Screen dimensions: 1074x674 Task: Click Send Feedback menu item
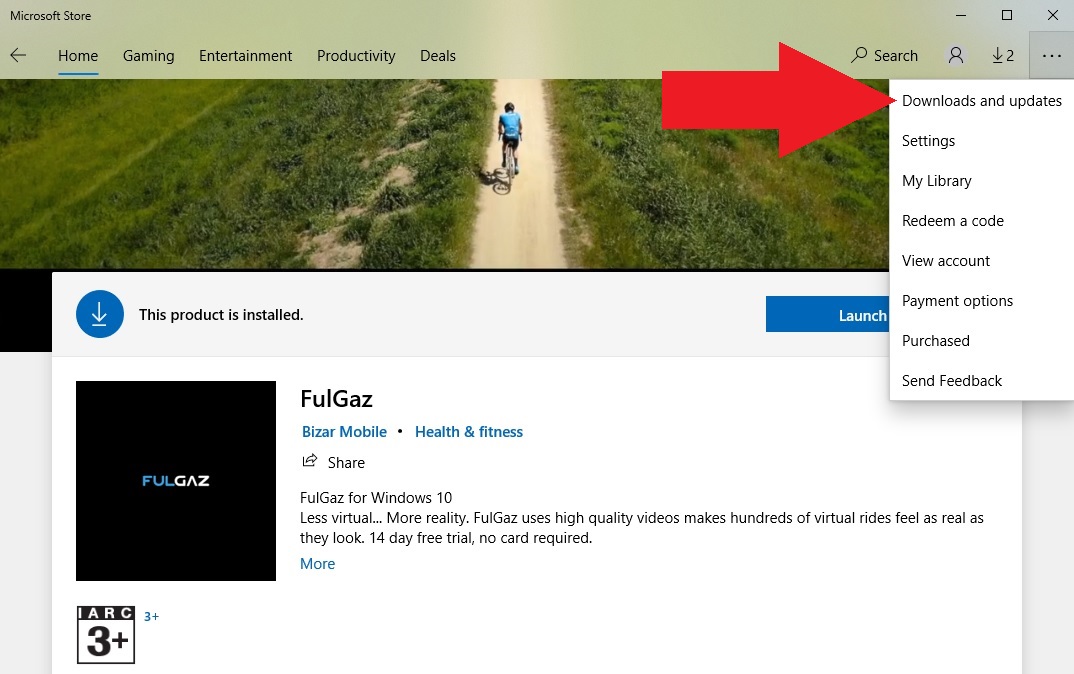coord(982,381)
